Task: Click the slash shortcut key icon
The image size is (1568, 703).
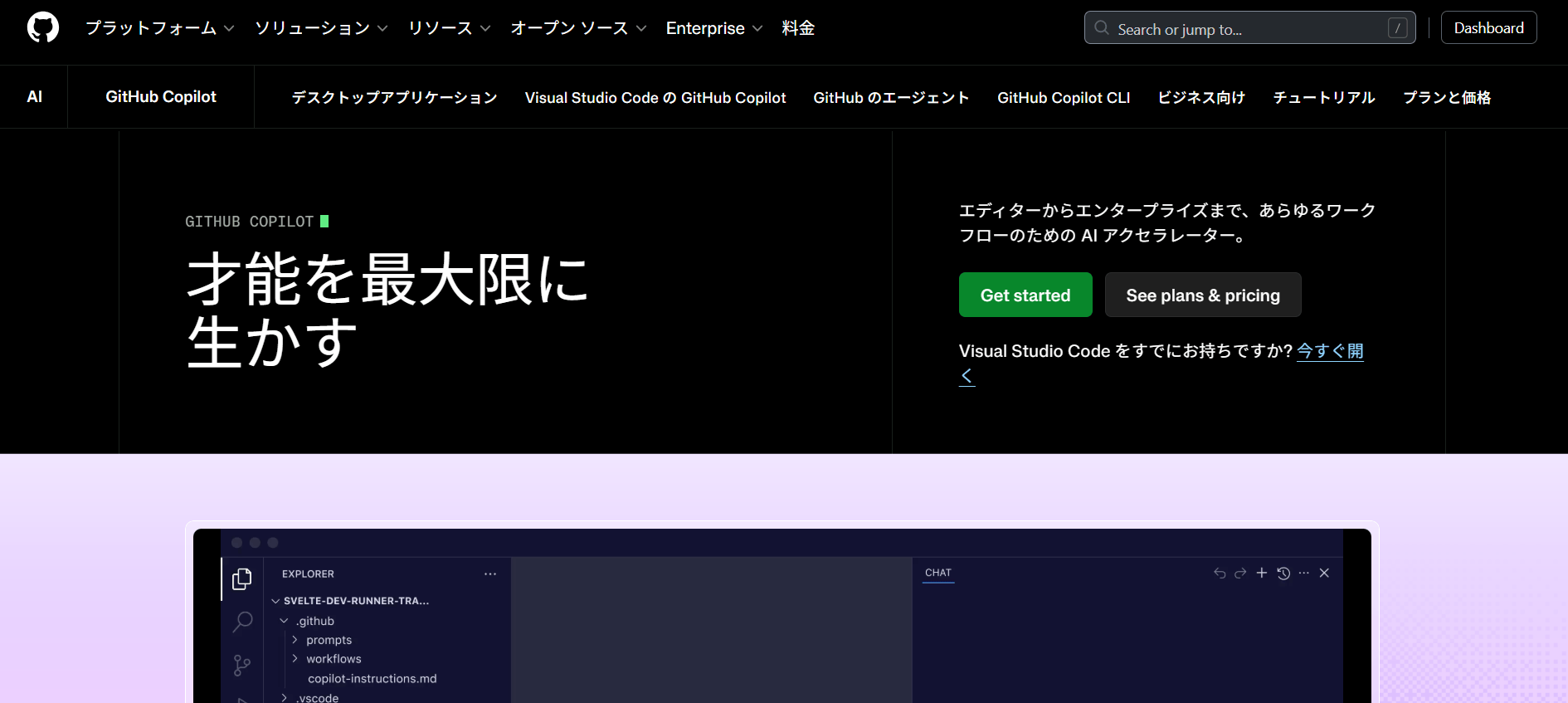Action: [x=1398, y=28]
